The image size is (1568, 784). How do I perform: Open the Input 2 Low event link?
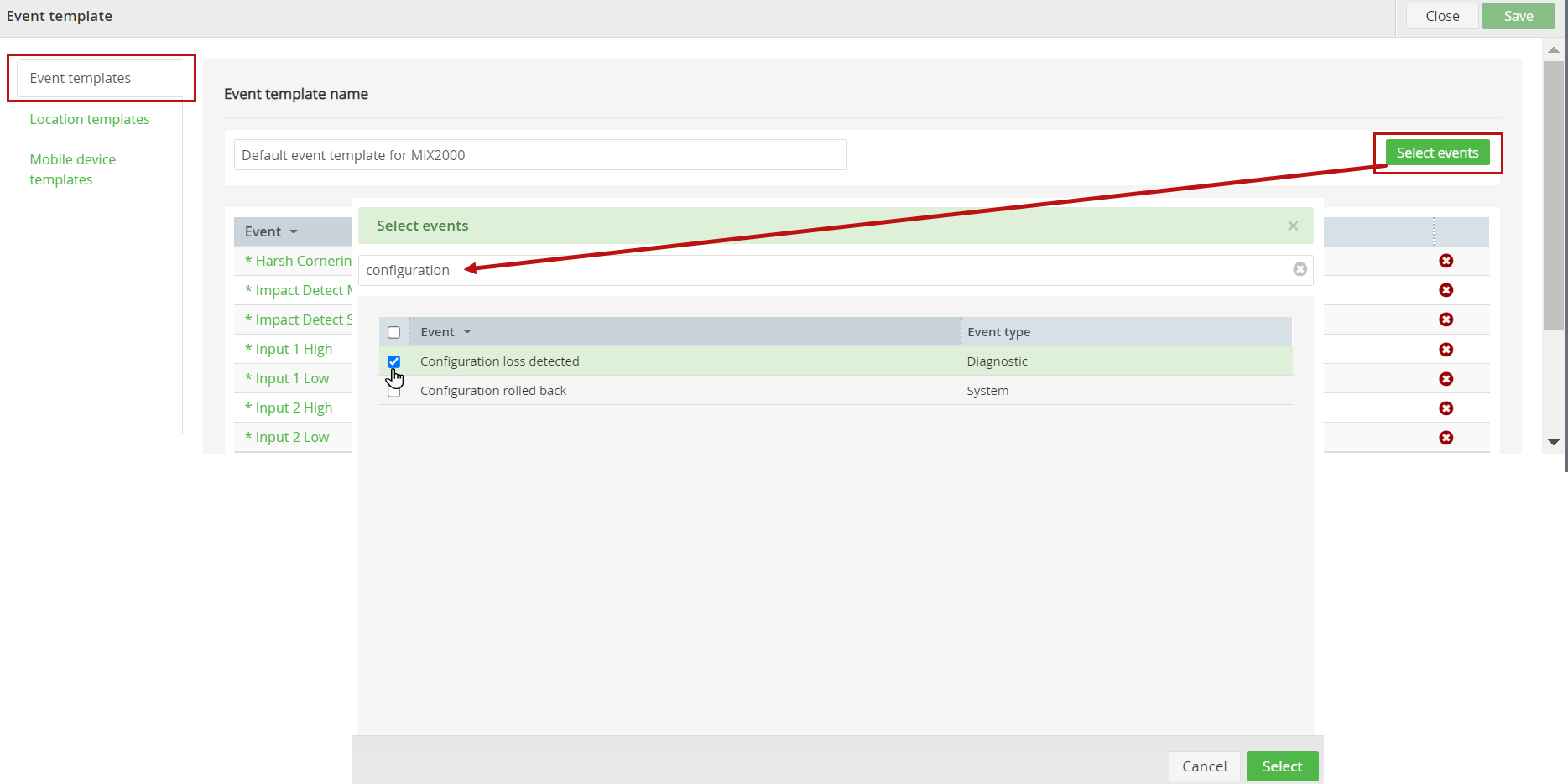[x=287, y=437]
